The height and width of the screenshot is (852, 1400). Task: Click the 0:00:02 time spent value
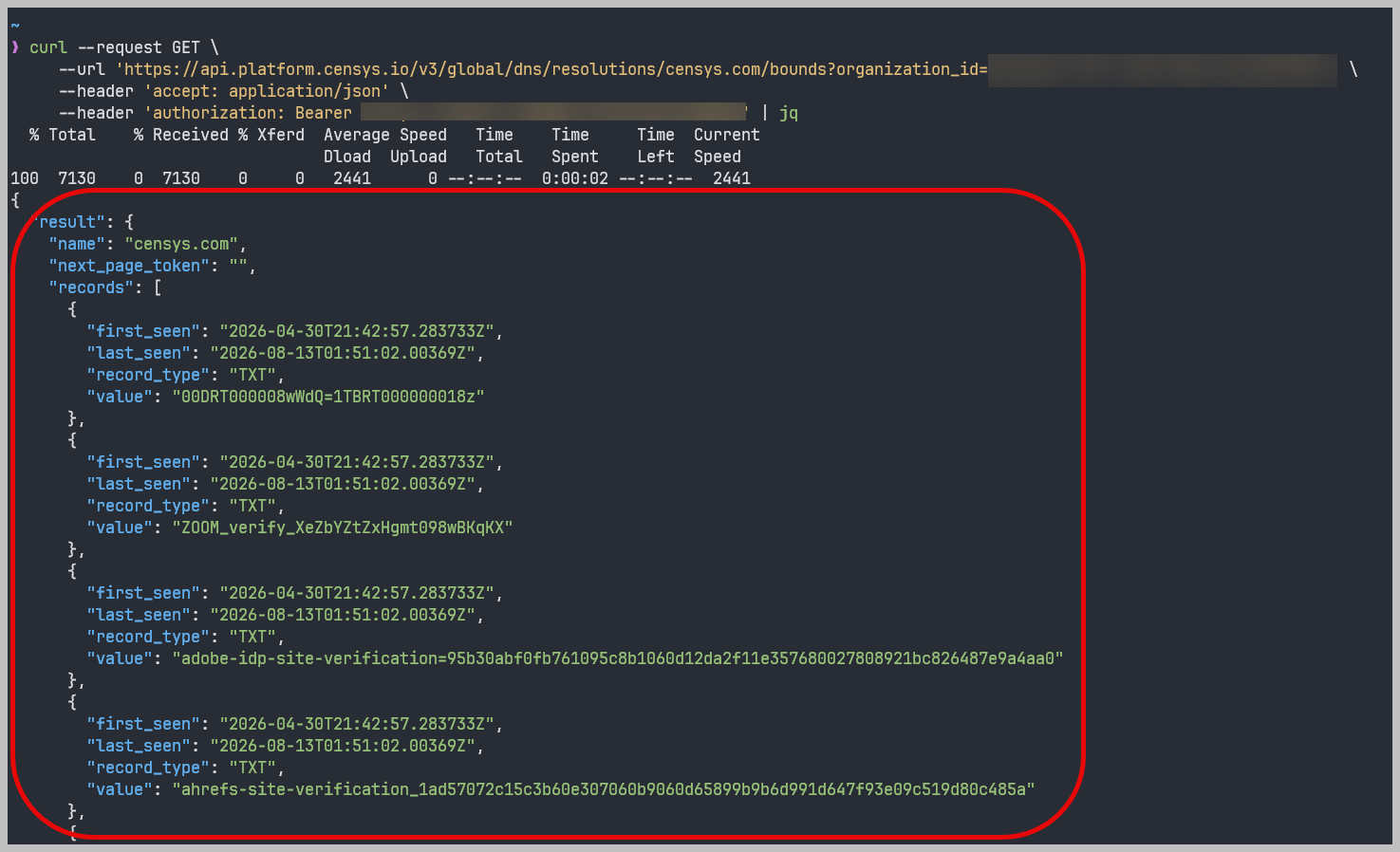tap(575, 178)
